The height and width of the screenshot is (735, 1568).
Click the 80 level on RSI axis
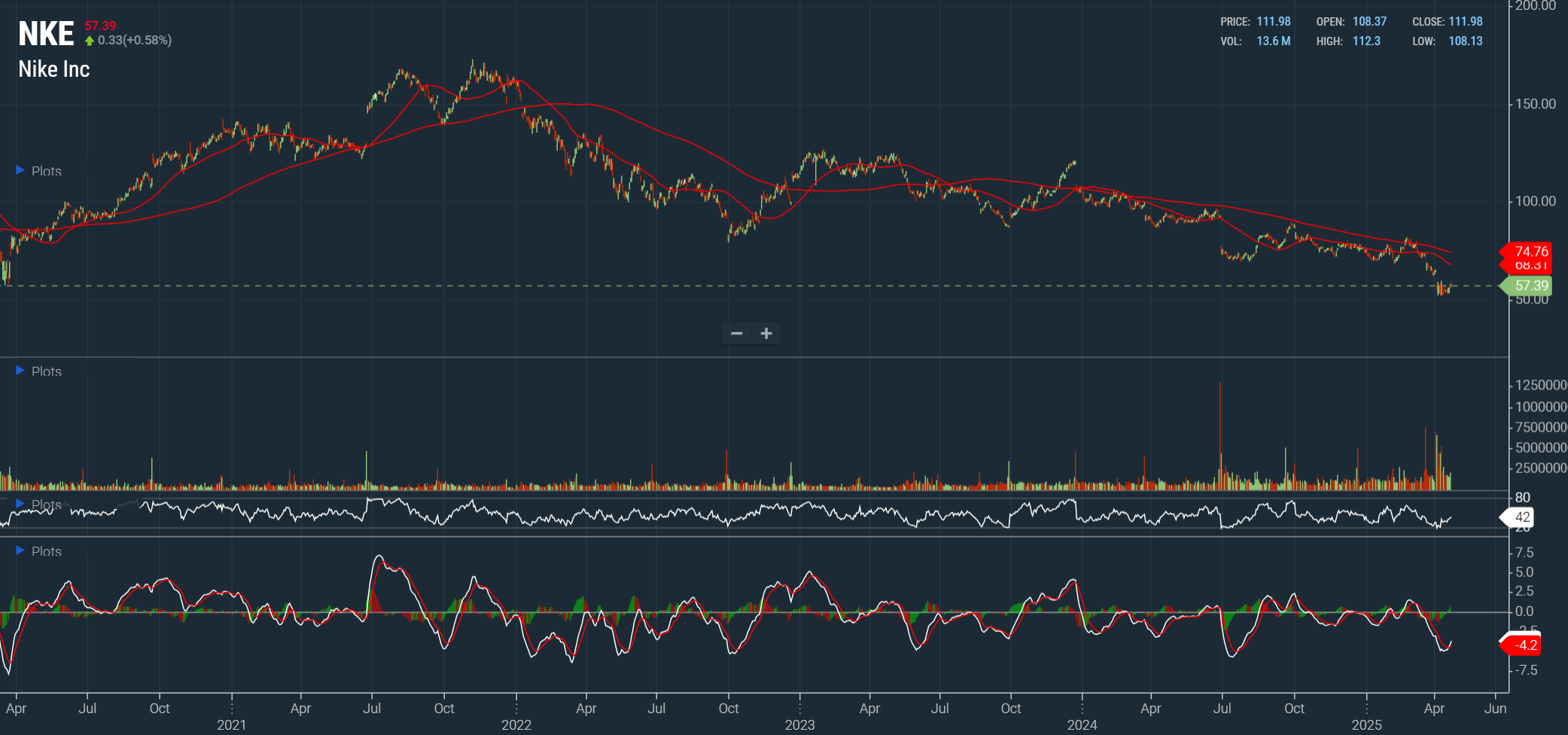(1523, 498)
